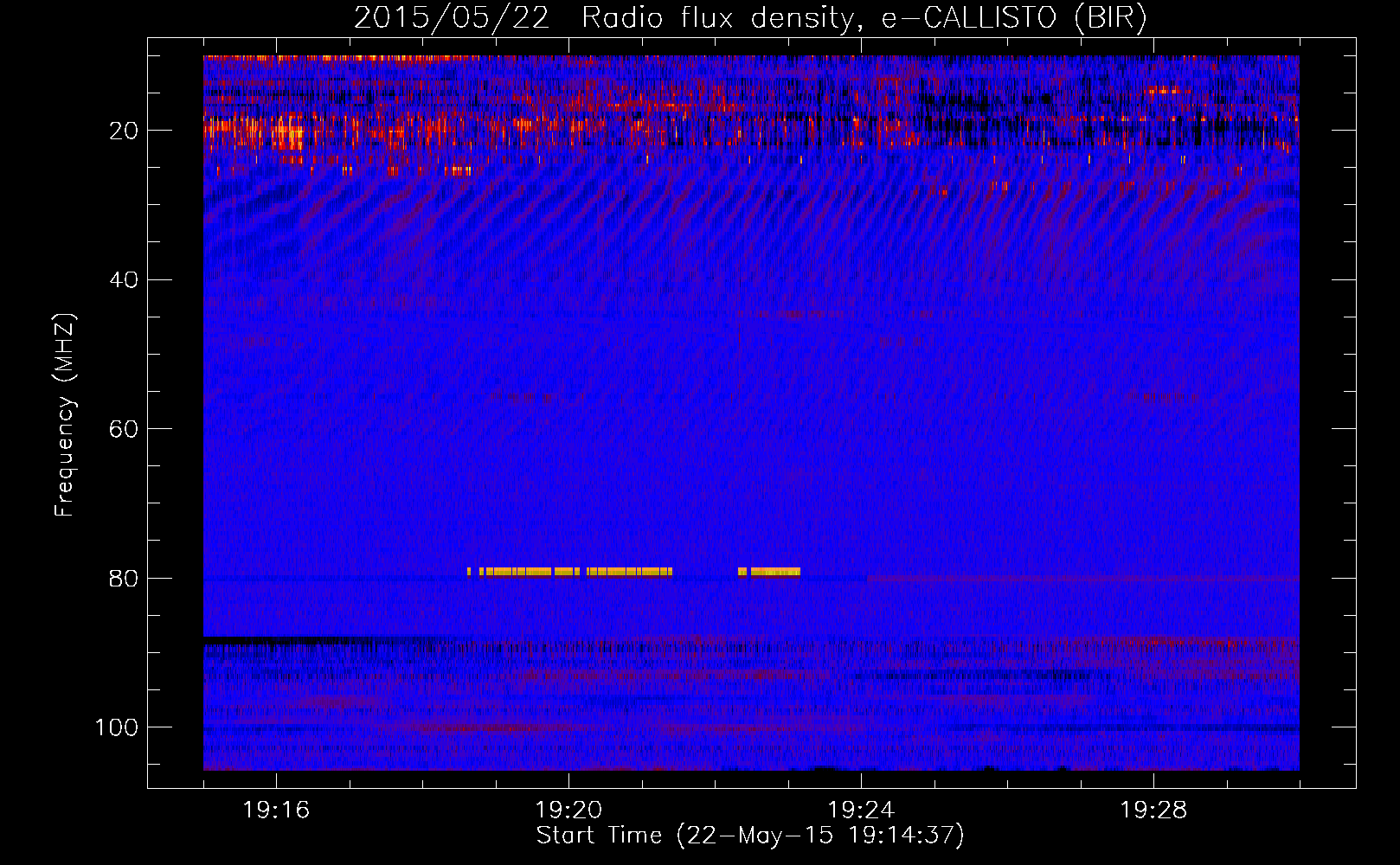Click the date '2015/05/22' in the title
The height and width of the screenshot is (865, 1400).
tap(452, 18)
